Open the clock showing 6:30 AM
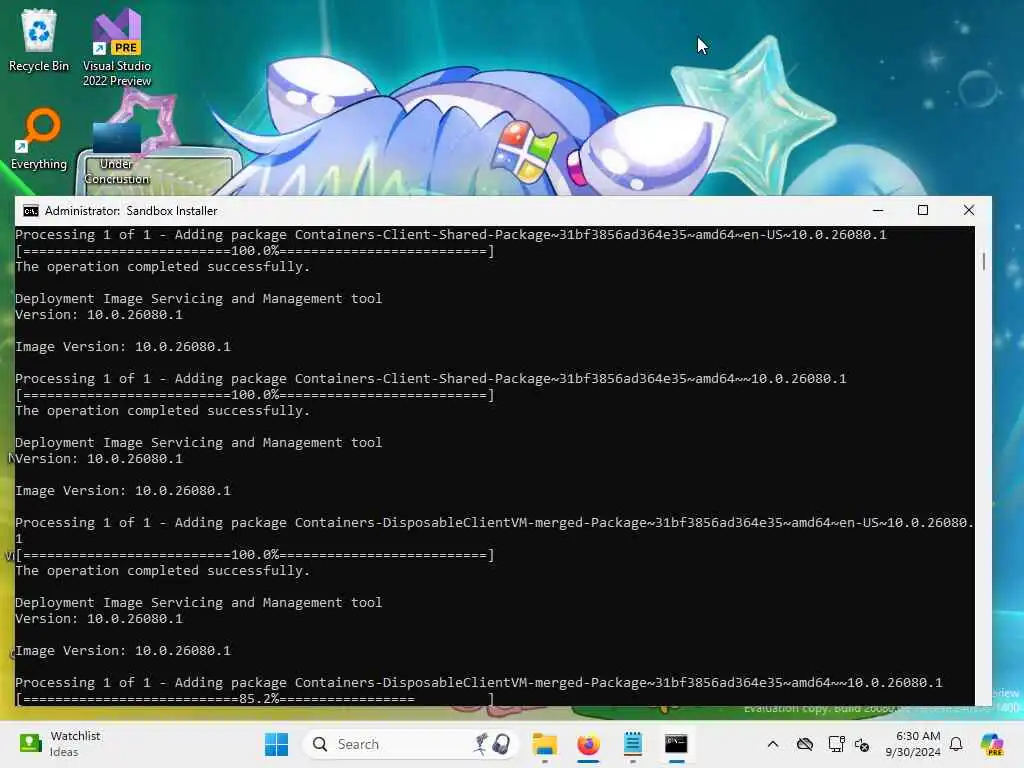This screenshot has width=1024, height=768. 913,744
